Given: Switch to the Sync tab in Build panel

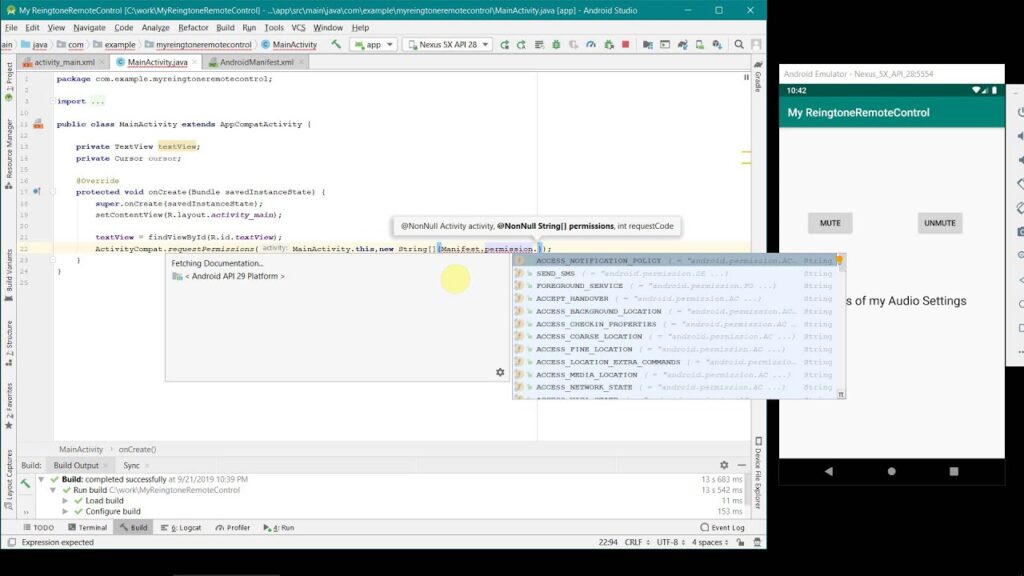Looking at the screenshot, I should (131, 466).
